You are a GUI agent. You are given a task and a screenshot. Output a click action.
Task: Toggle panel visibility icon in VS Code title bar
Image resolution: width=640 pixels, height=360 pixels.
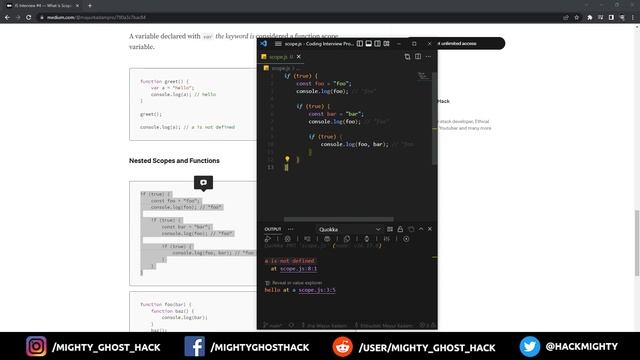[x=369, y=44]
